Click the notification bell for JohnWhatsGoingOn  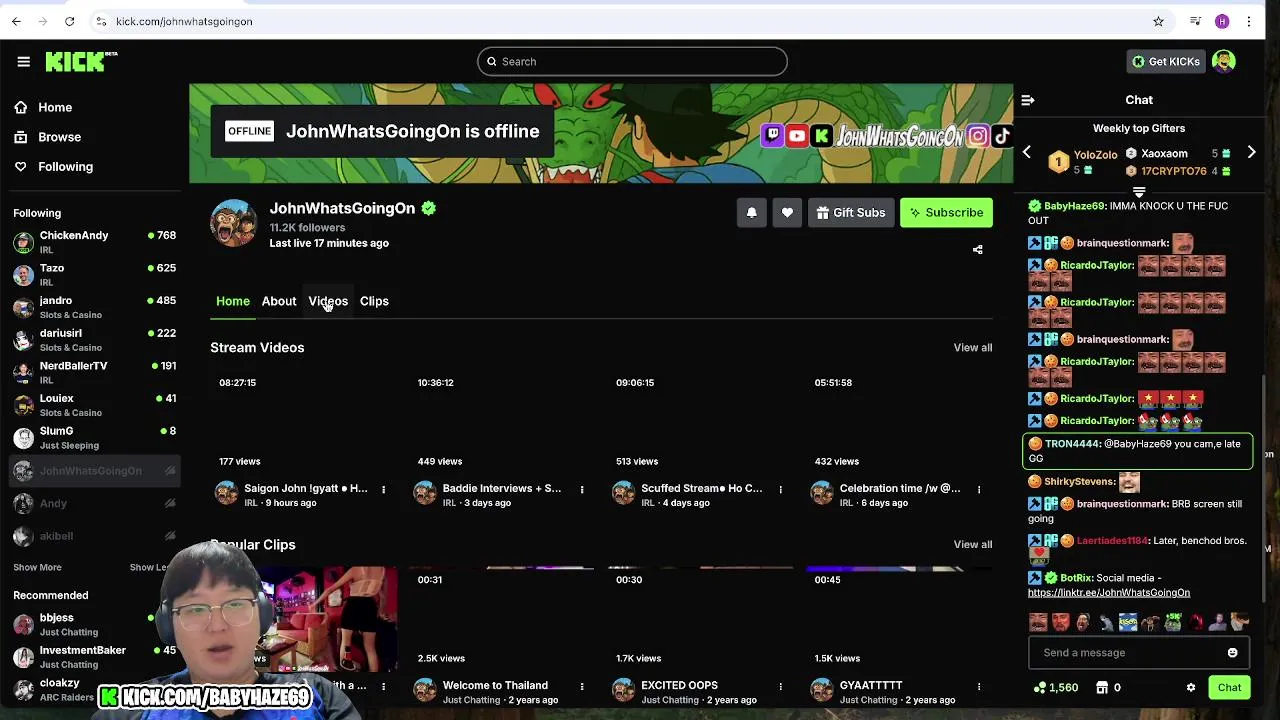click(x=752, y=212)
